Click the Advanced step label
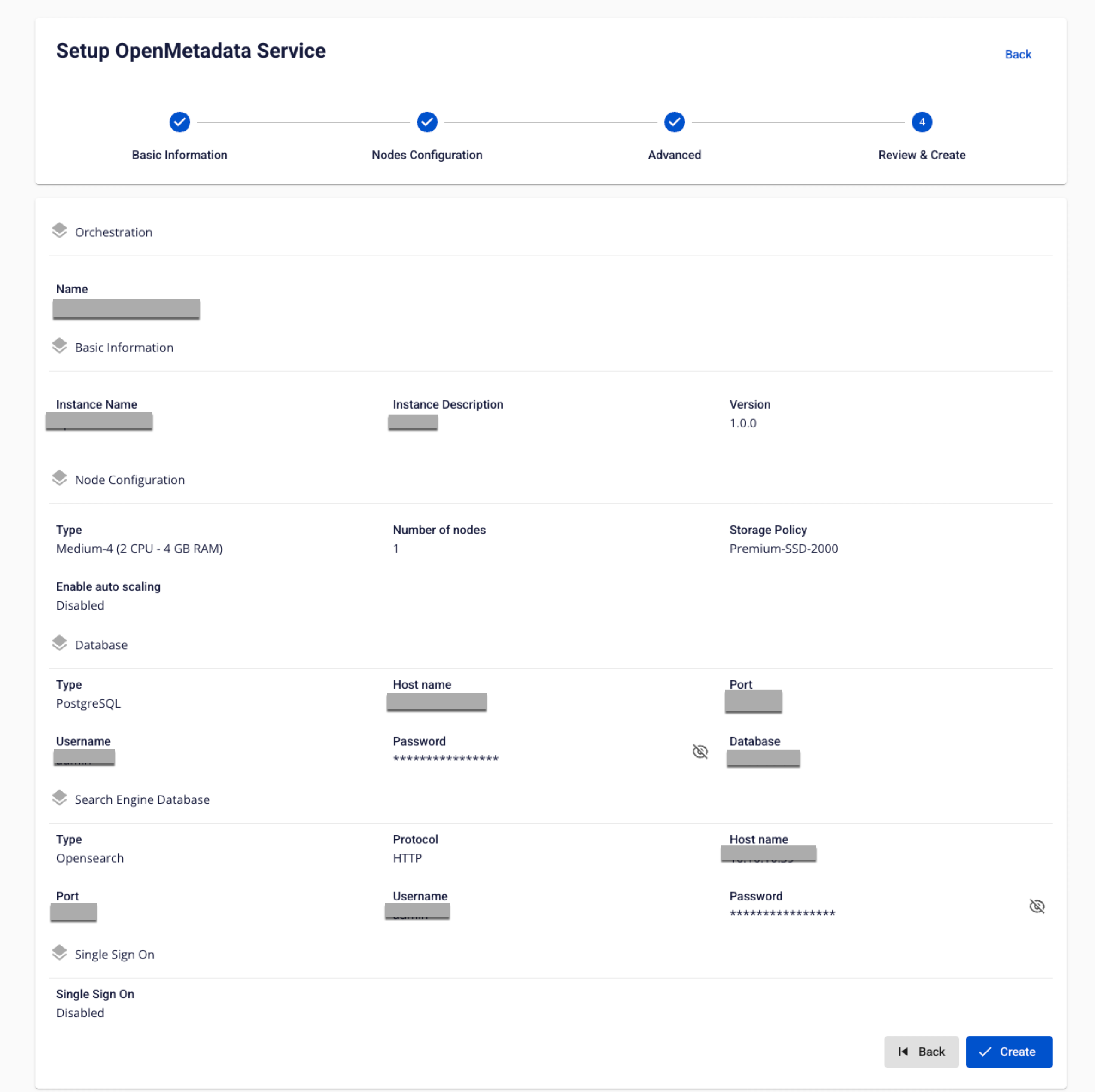Screen dimensions: 1095x1092 [x=675, y=155]
